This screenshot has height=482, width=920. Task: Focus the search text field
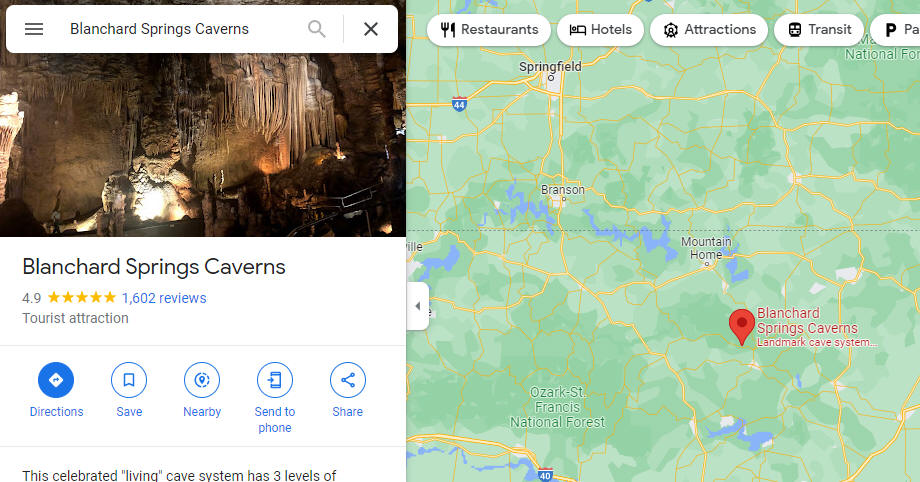(182, 29)
